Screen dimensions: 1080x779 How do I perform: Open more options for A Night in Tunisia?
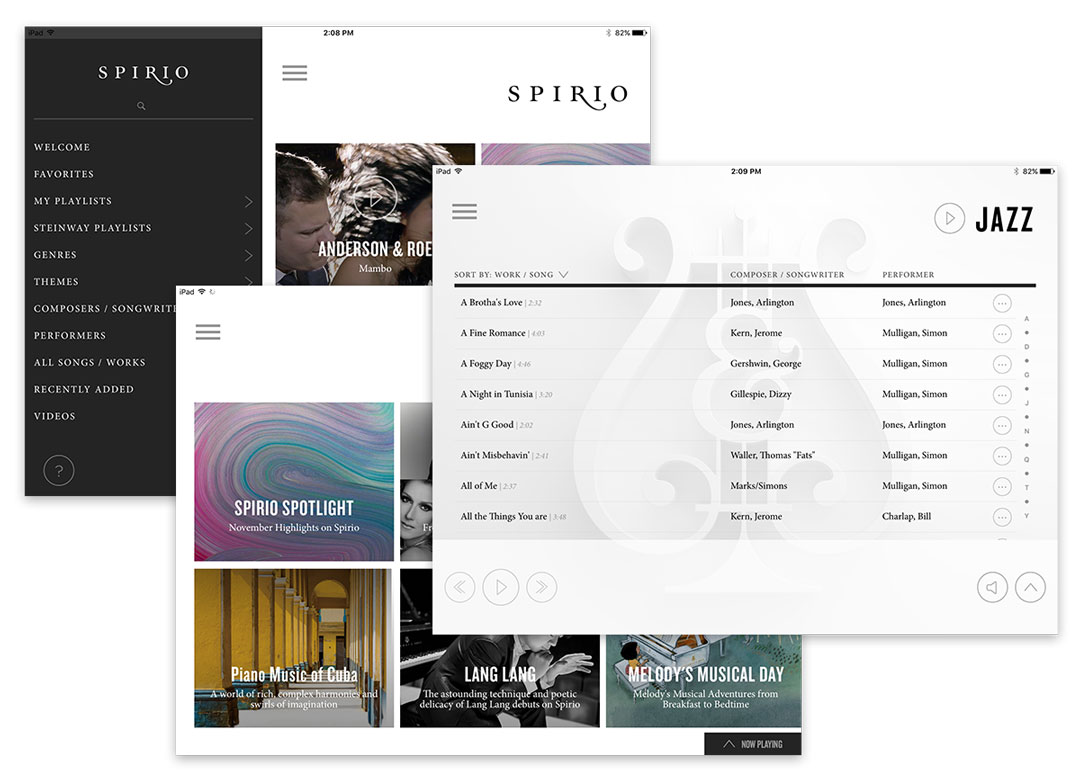(1002, 395)
